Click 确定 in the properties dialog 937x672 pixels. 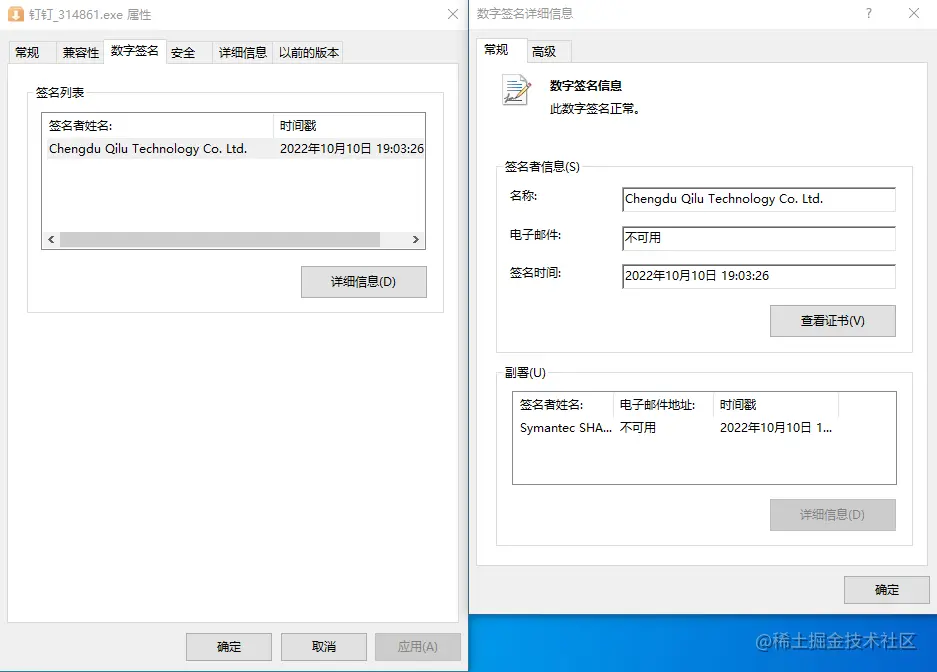coord(228,646)
